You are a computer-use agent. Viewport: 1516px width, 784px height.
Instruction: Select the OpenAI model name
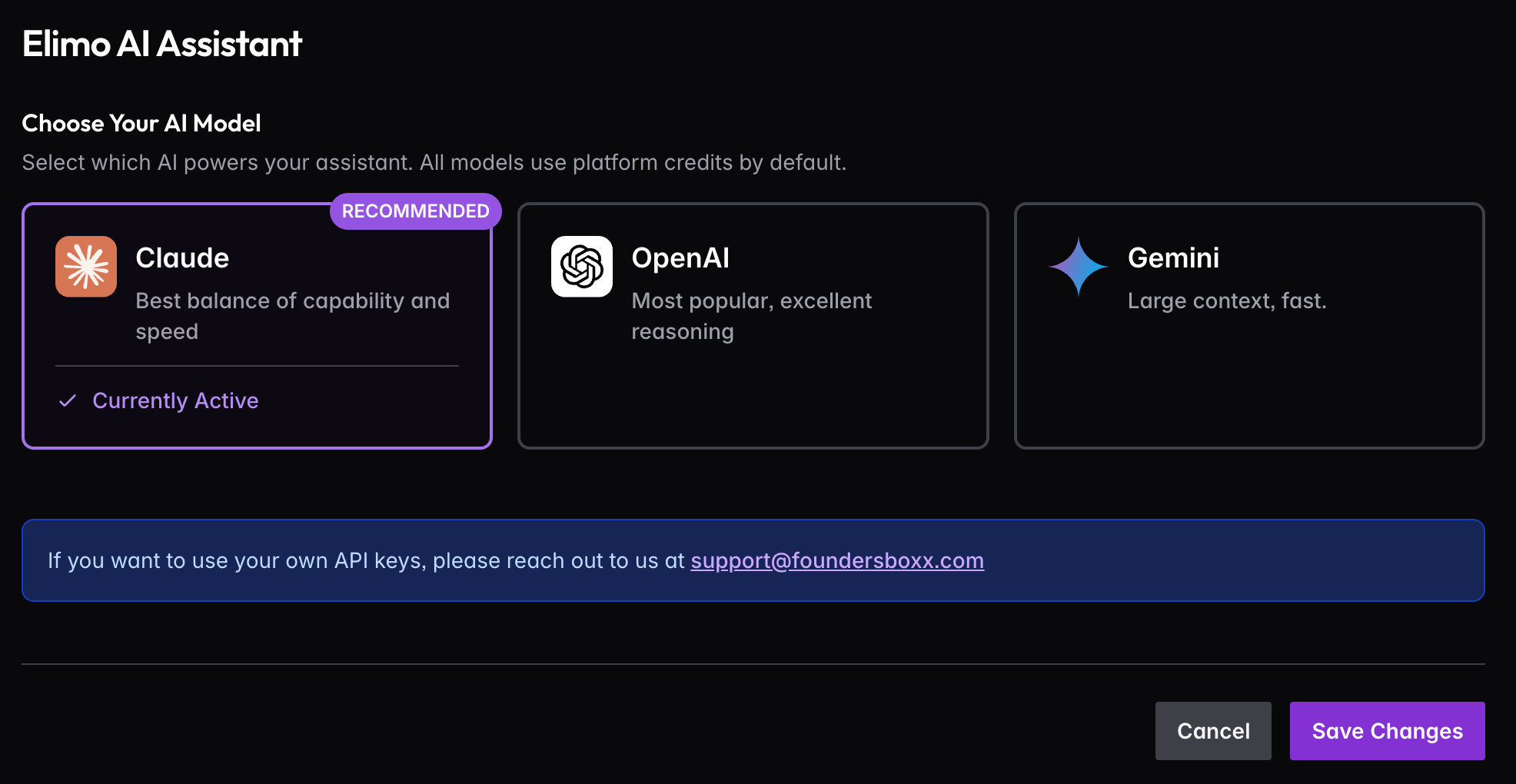coord(680,258)
